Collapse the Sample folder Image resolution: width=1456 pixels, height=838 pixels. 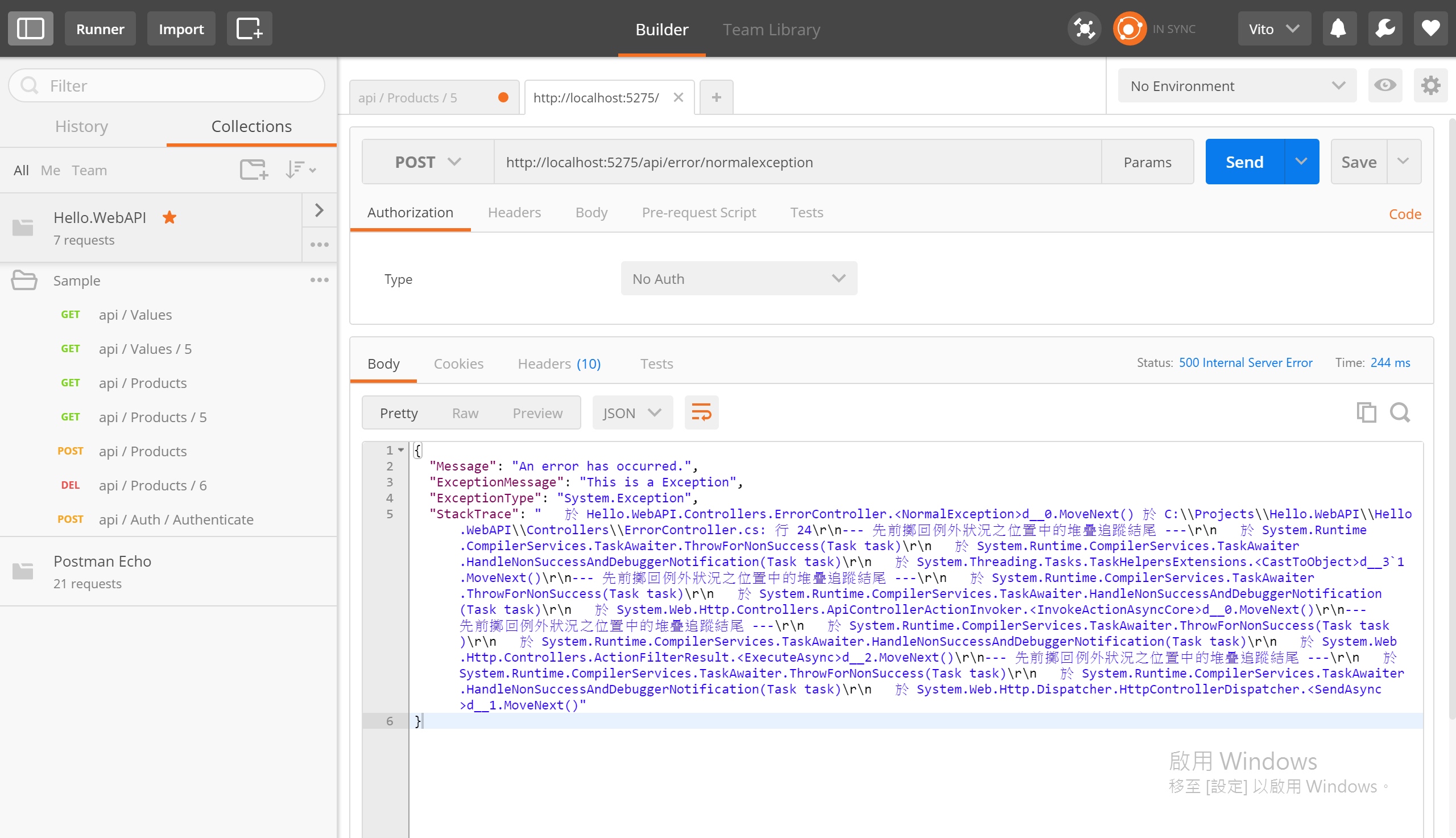coord(24,280)
